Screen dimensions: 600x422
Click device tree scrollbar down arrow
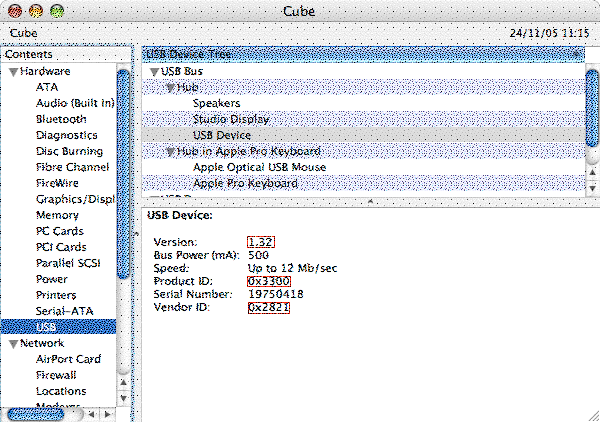point(592,188)
